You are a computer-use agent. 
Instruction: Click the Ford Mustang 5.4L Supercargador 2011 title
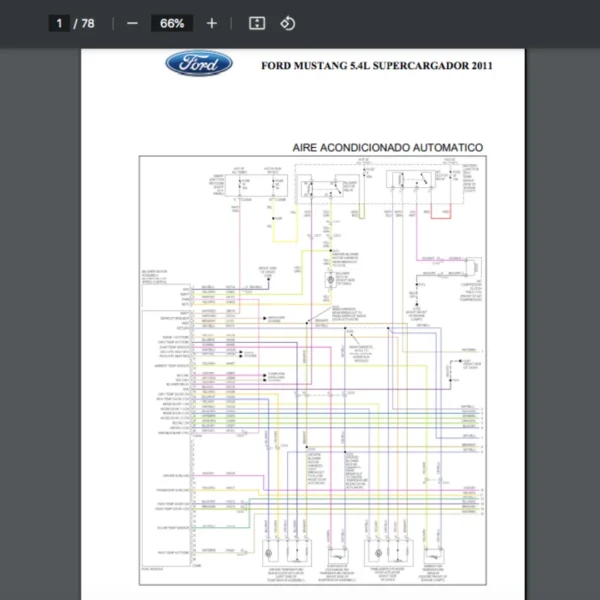(376, 67)
